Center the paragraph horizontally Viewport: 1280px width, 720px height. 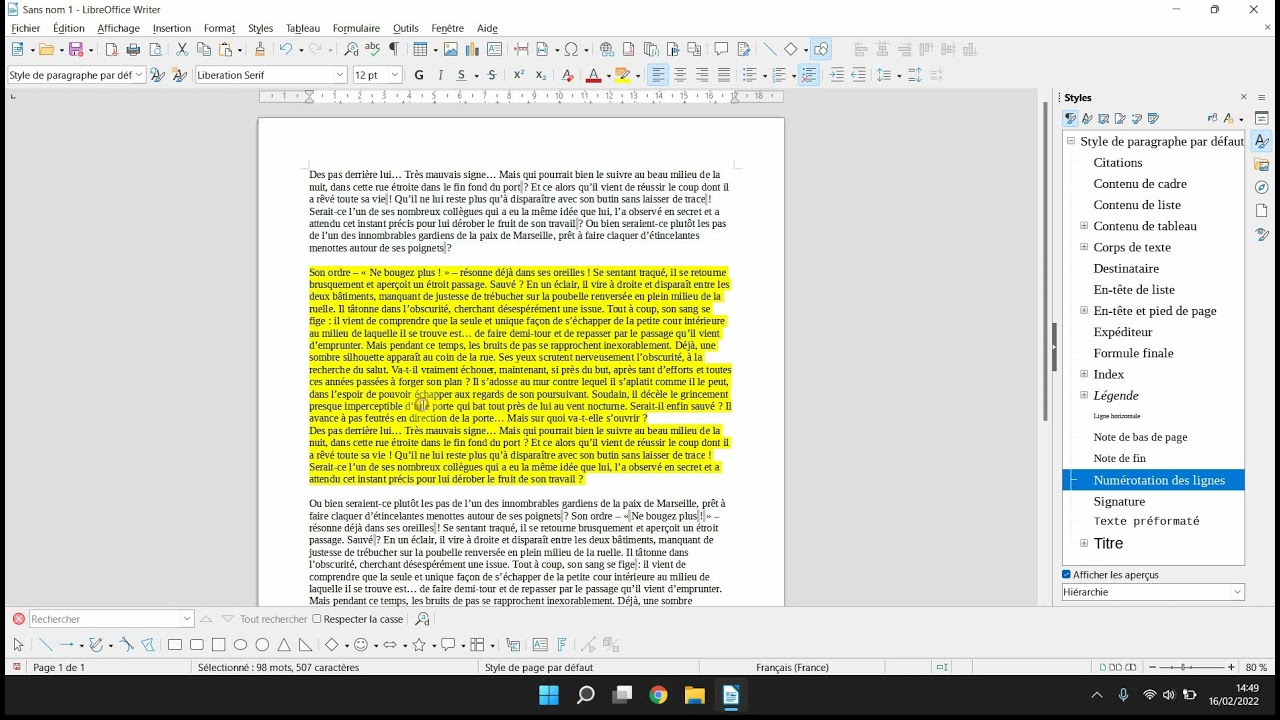click(680, 75)
